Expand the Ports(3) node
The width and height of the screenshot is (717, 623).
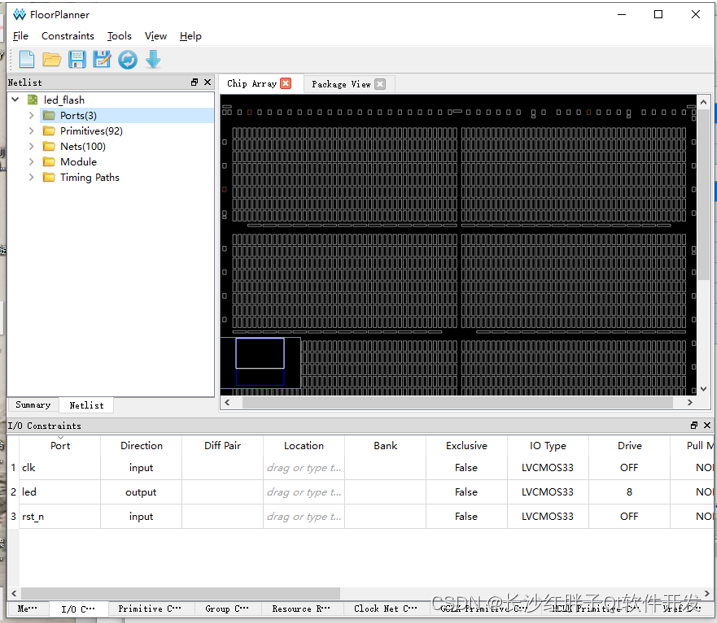(x=31, y=115)
